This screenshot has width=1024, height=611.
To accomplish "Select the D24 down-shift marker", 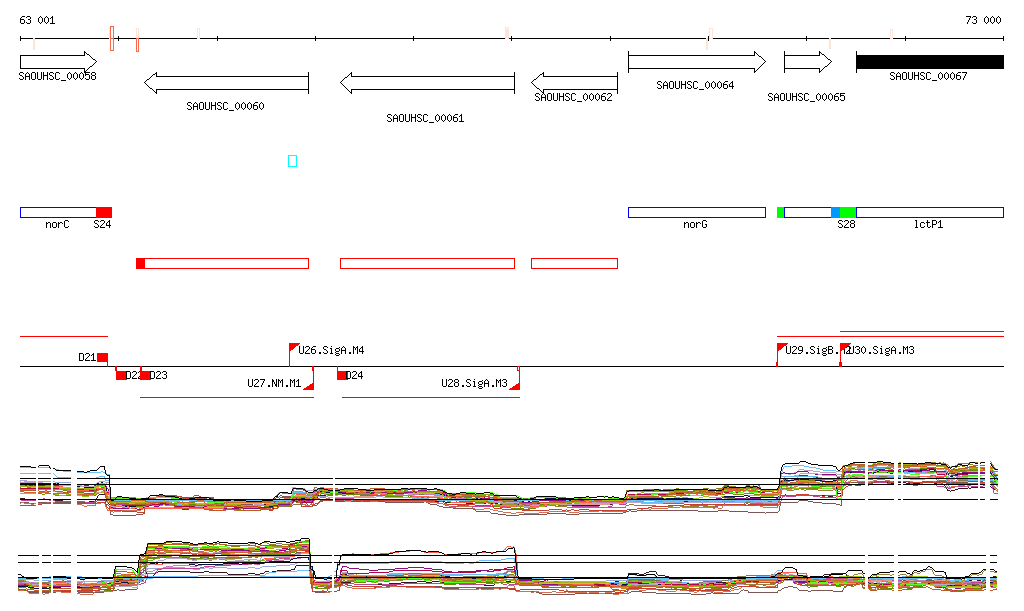I will tap(342, 375).
